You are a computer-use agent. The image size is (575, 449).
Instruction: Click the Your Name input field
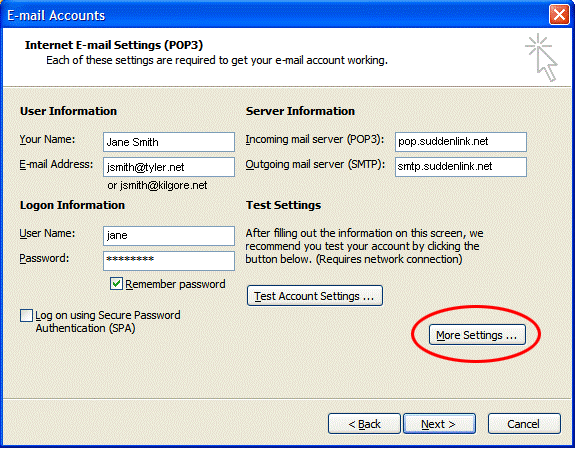(x=169, y=142)
